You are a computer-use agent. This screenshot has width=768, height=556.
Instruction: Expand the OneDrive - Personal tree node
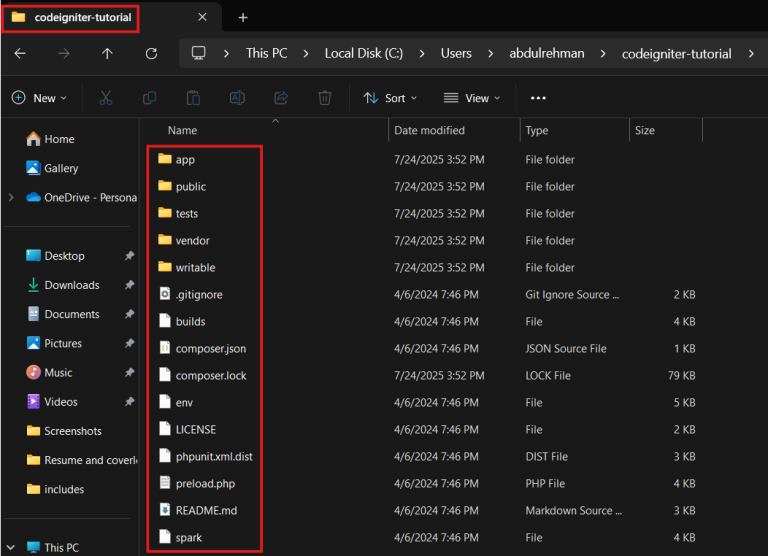(x=11, y=197)
